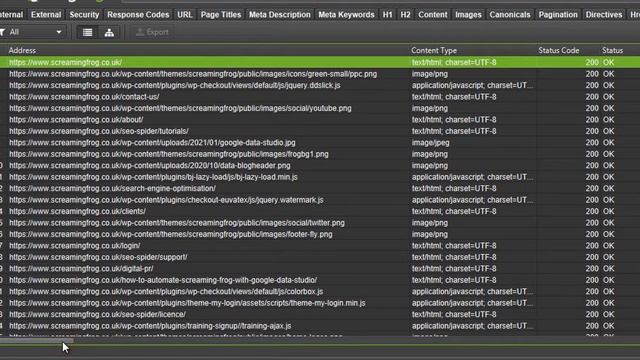Open the All filter dropdown
The height and width of the screenshot is (360, 640).
pyautogui.click(x=36, y=32)
